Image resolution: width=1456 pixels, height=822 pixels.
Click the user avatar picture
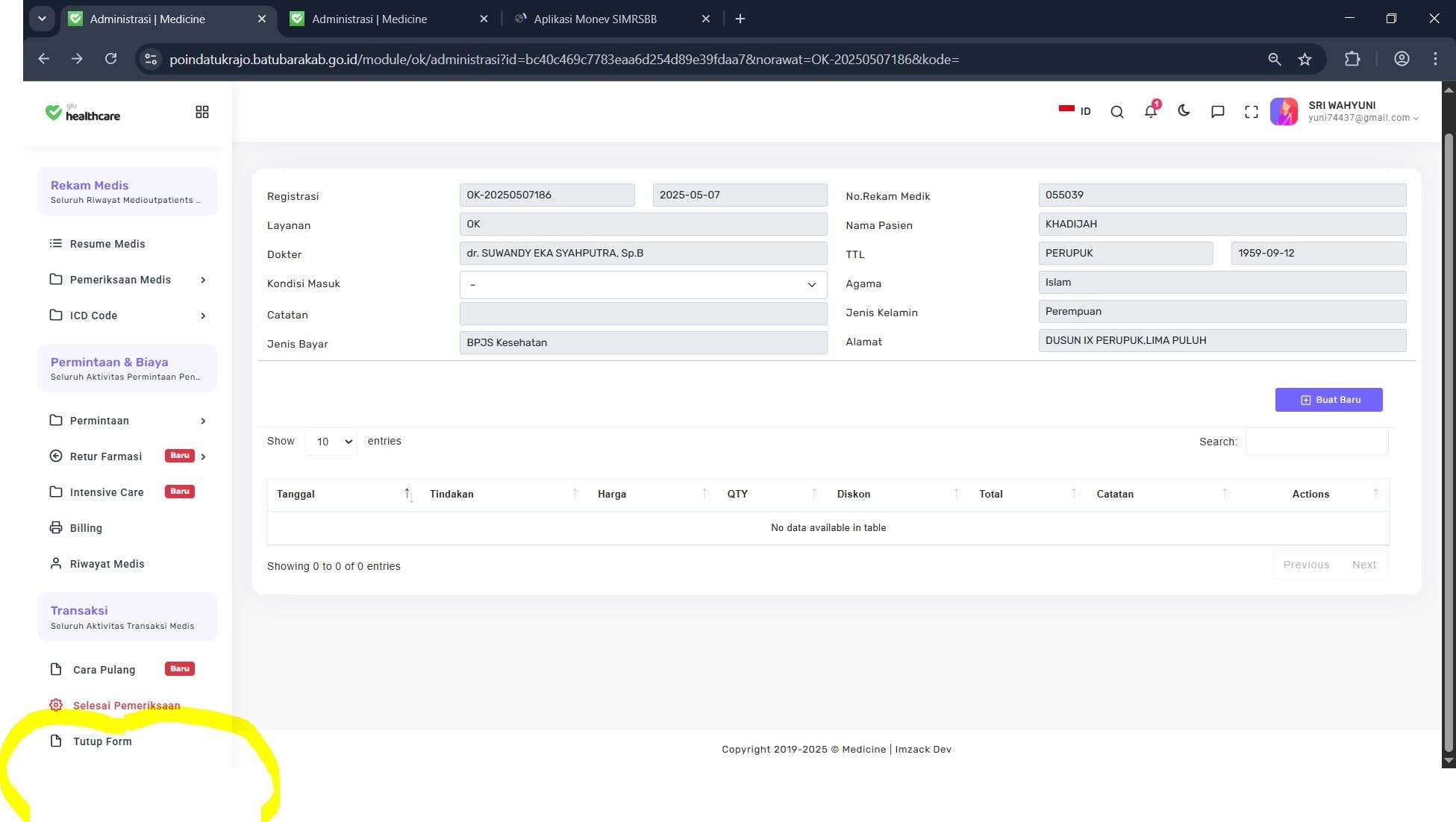[x=1284, y=112]
